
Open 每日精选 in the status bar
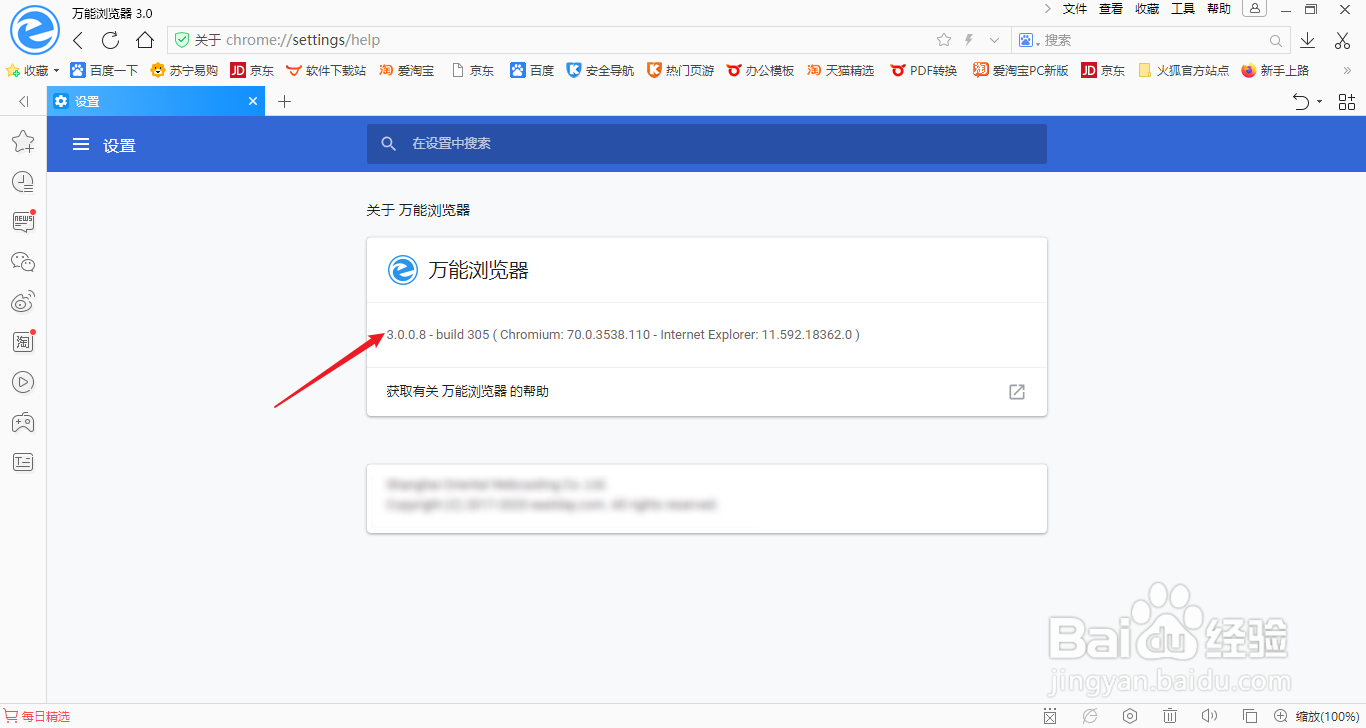pos(38,716)
